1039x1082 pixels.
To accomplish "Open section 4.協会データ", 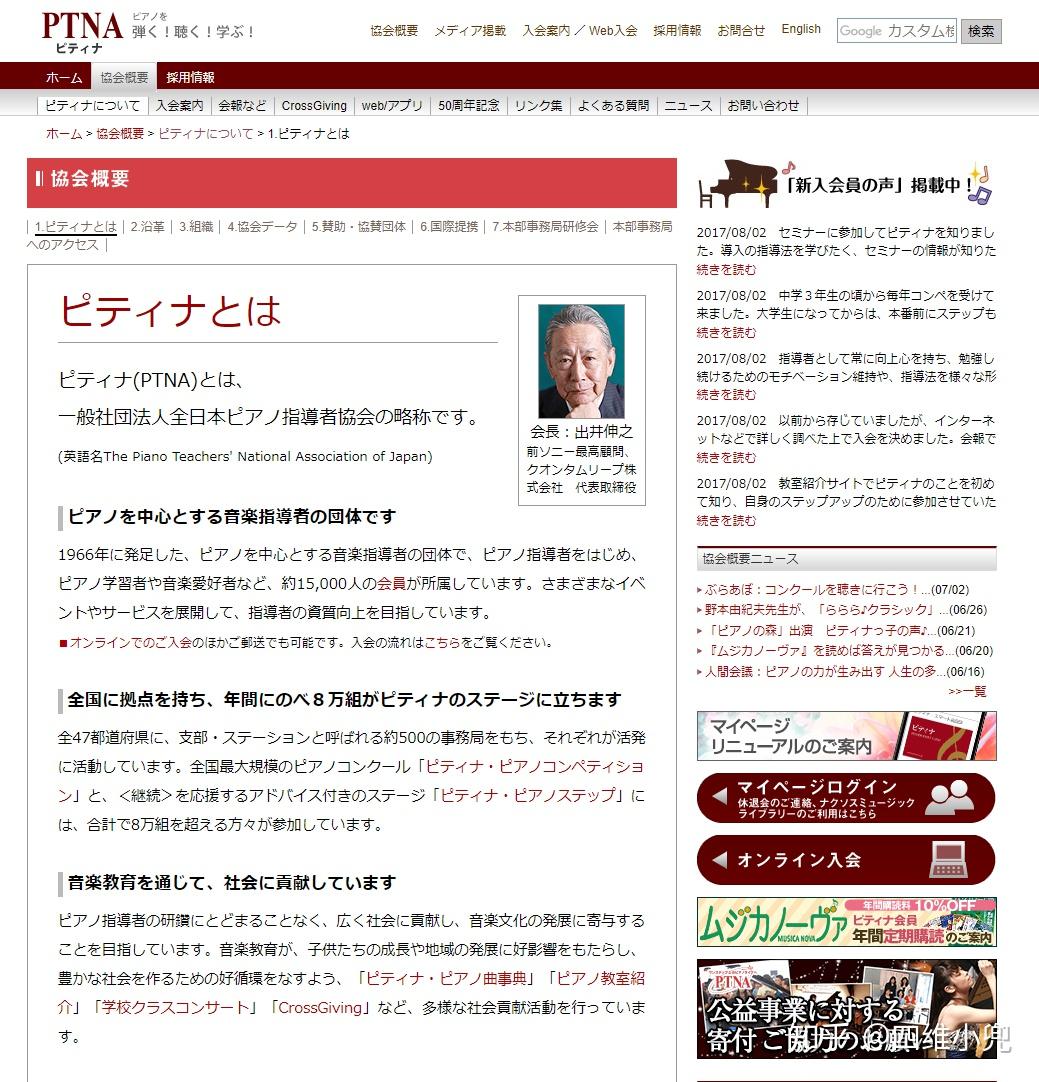I will tap(262, 226).
